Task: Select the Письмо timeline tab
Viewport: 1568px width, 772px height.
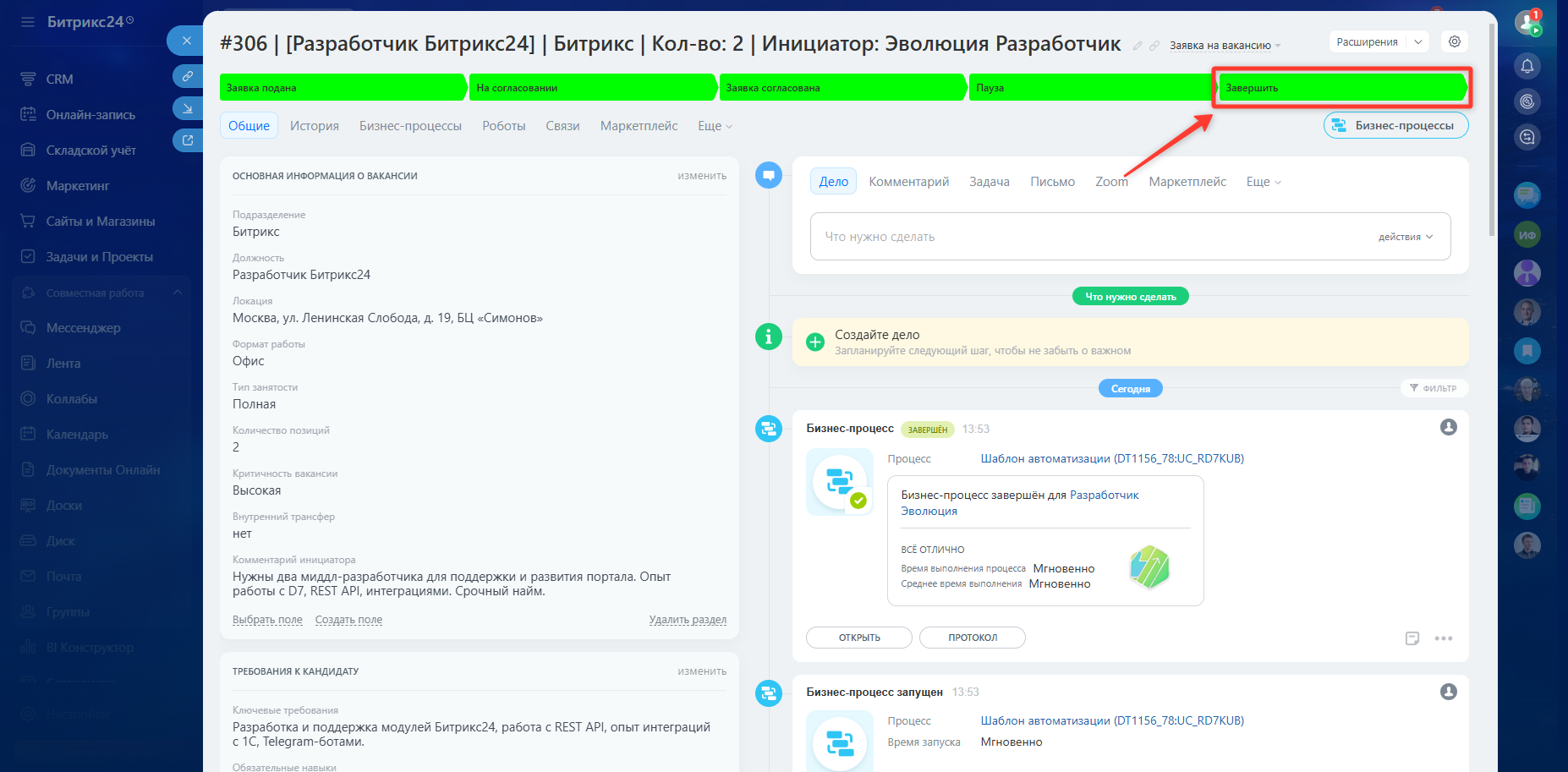Action: 1053,182
